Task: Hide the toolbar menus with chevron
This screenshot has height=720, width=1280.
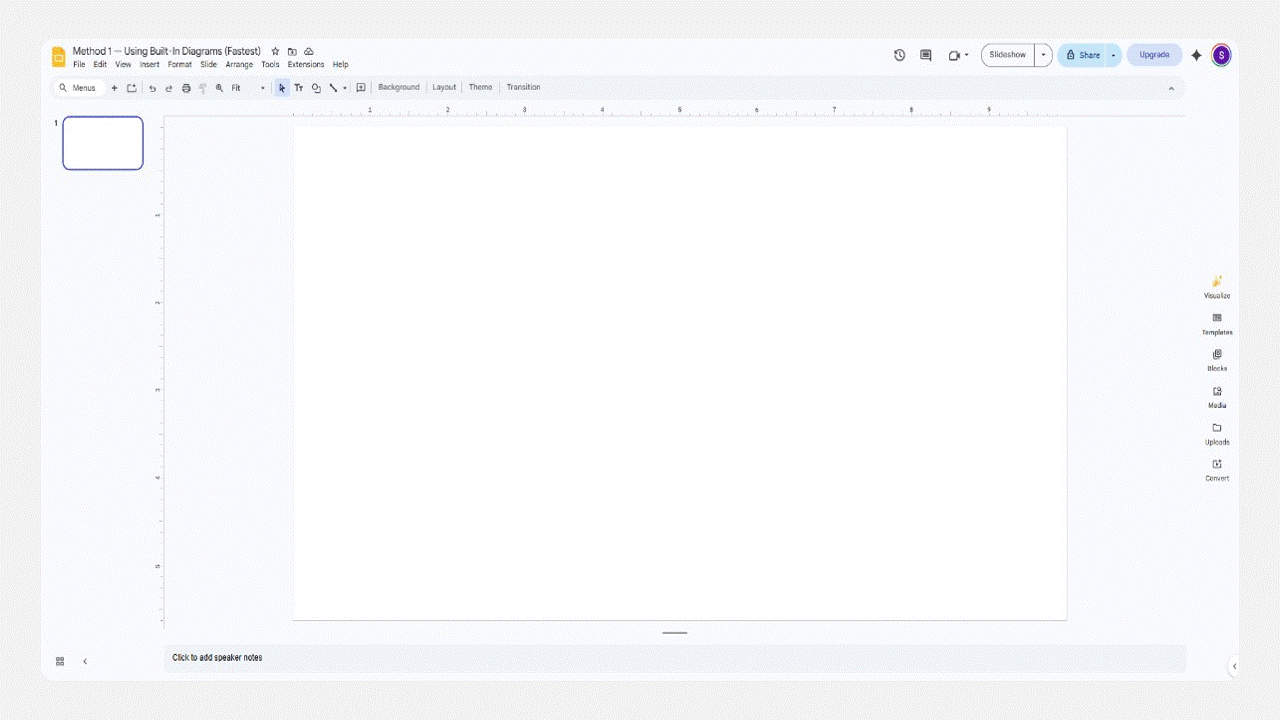Action: click(1171, 88)
